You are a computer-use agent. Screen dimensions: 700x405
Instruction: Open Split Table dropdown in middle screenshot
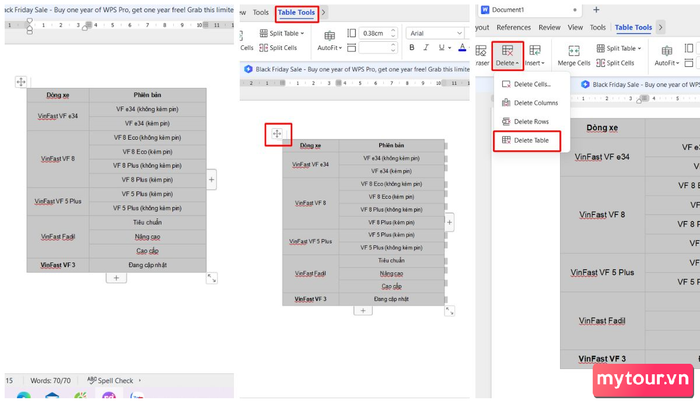[282, 33]
